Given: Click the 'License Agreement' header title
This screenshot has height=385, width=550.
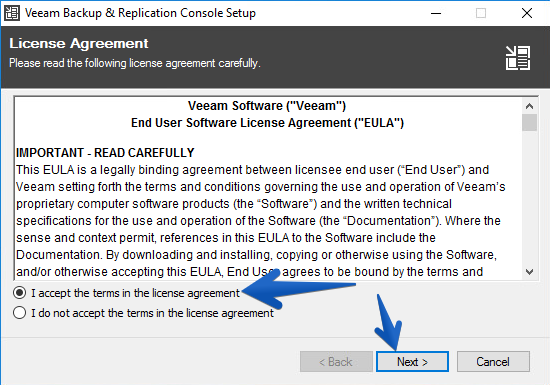Looking at the screenshot, I should [x=79, y=43].
